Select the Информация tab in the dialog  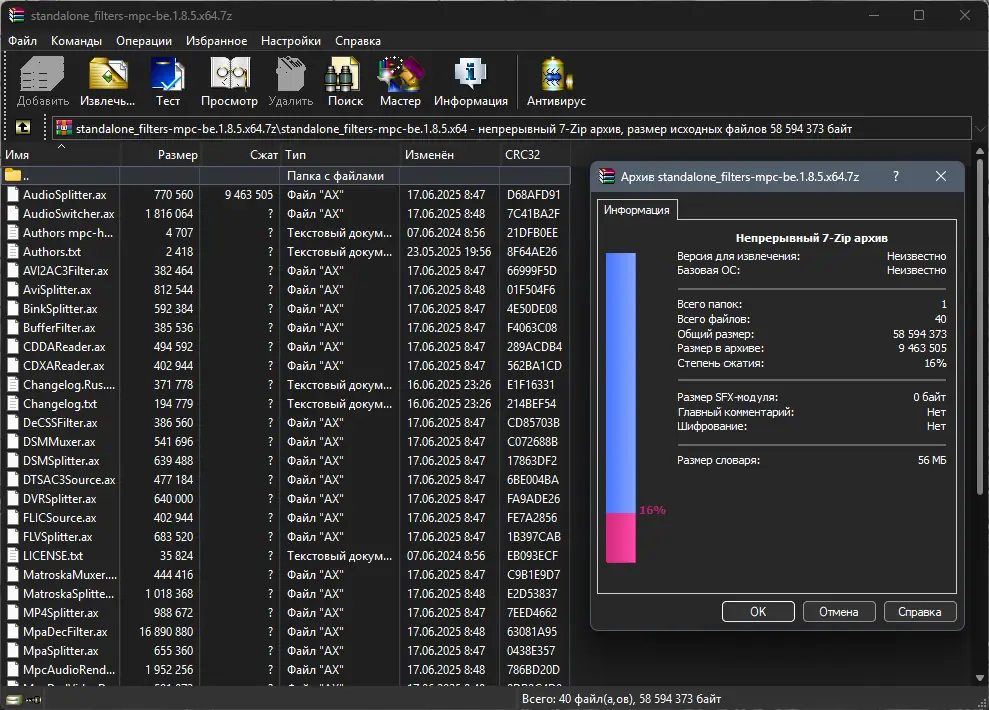coord(638,210)
